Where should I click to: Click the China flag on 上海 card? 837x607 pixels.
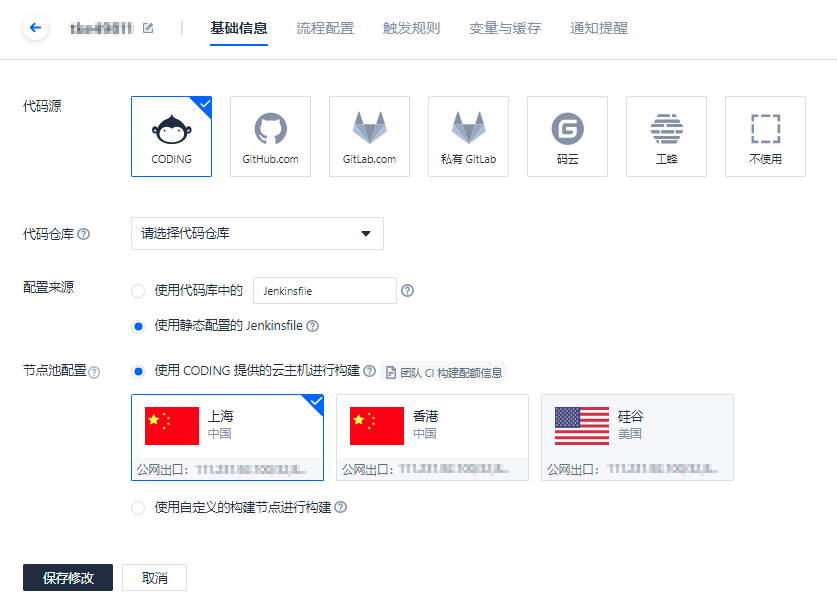pyautogui.click(x=172, y=425)
